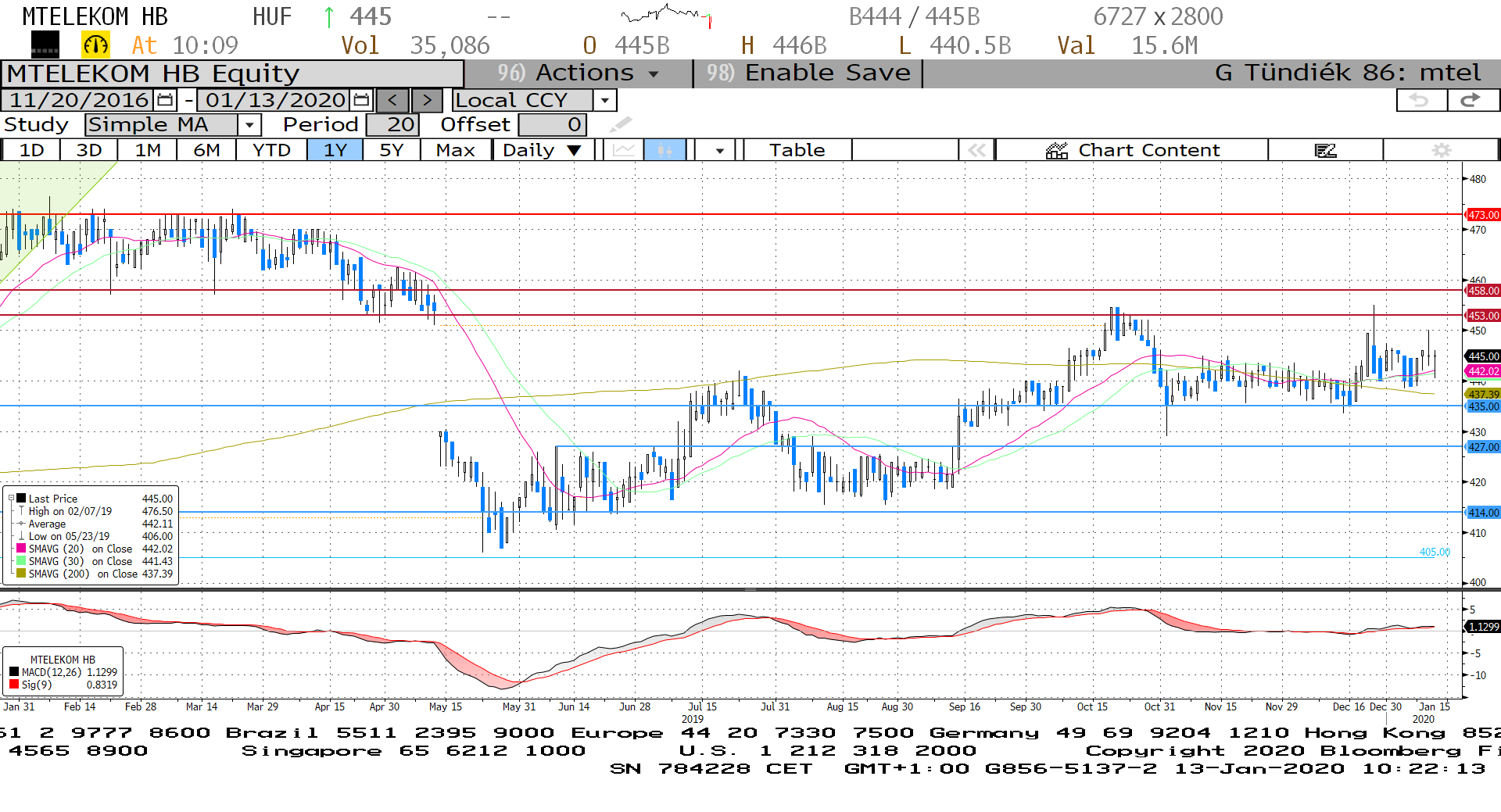Select the 1Y time range tab
The image size is (1501, 812).
[335, 150]
